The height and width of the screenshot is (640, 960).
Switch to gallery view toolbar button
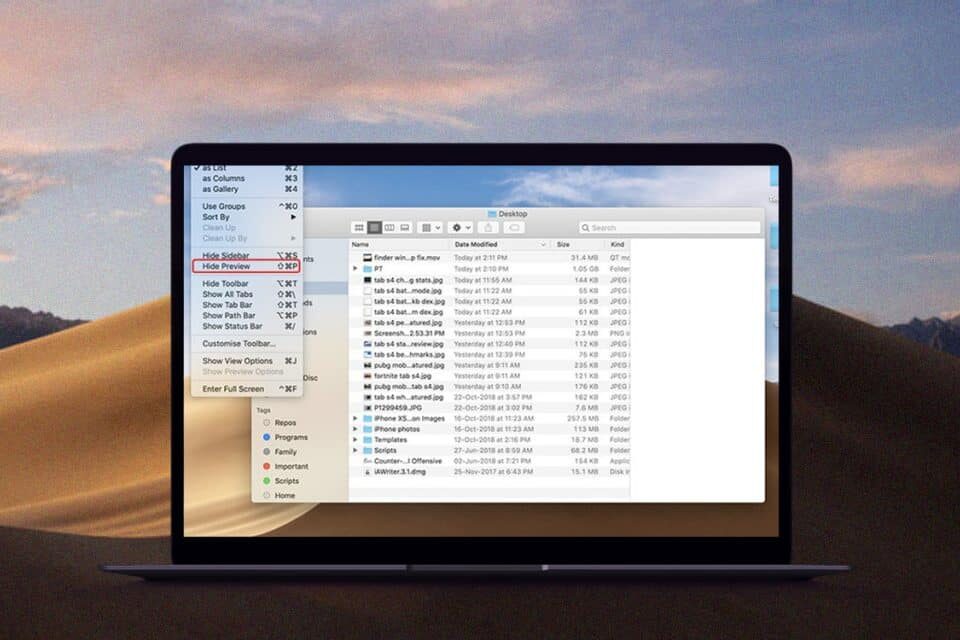(404, 228)
